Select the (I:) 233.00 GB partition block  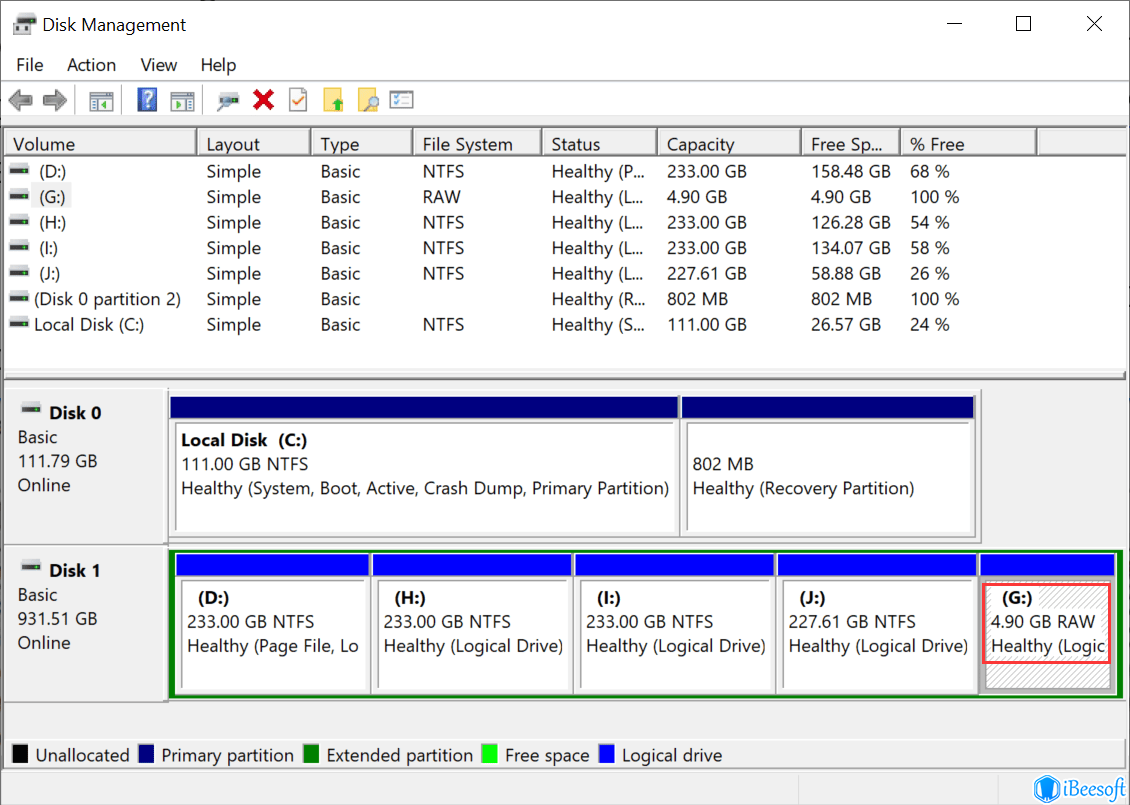(x=675, y=623)
